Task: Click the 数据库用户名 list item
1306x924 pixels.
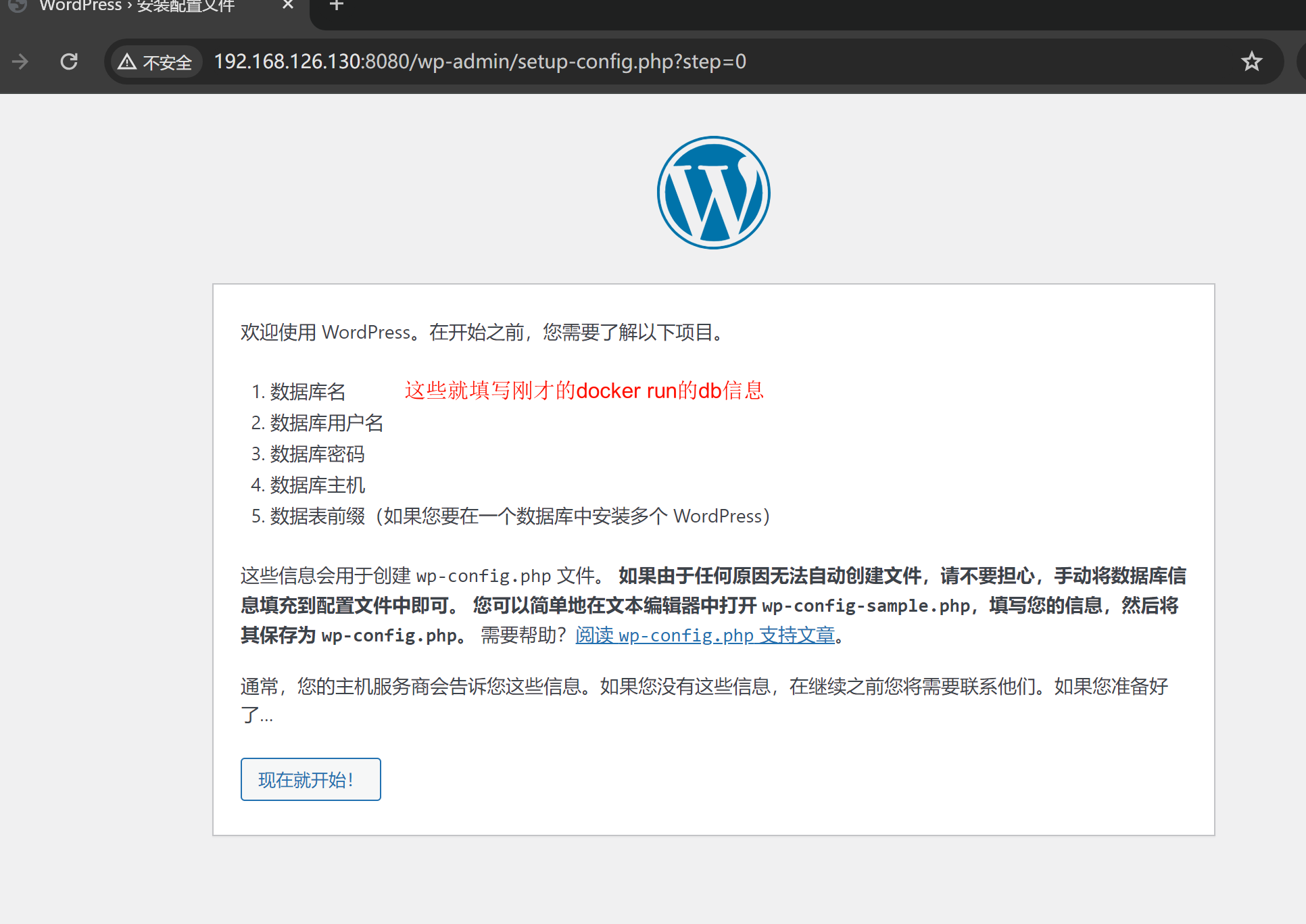Action: coord(326,423)
